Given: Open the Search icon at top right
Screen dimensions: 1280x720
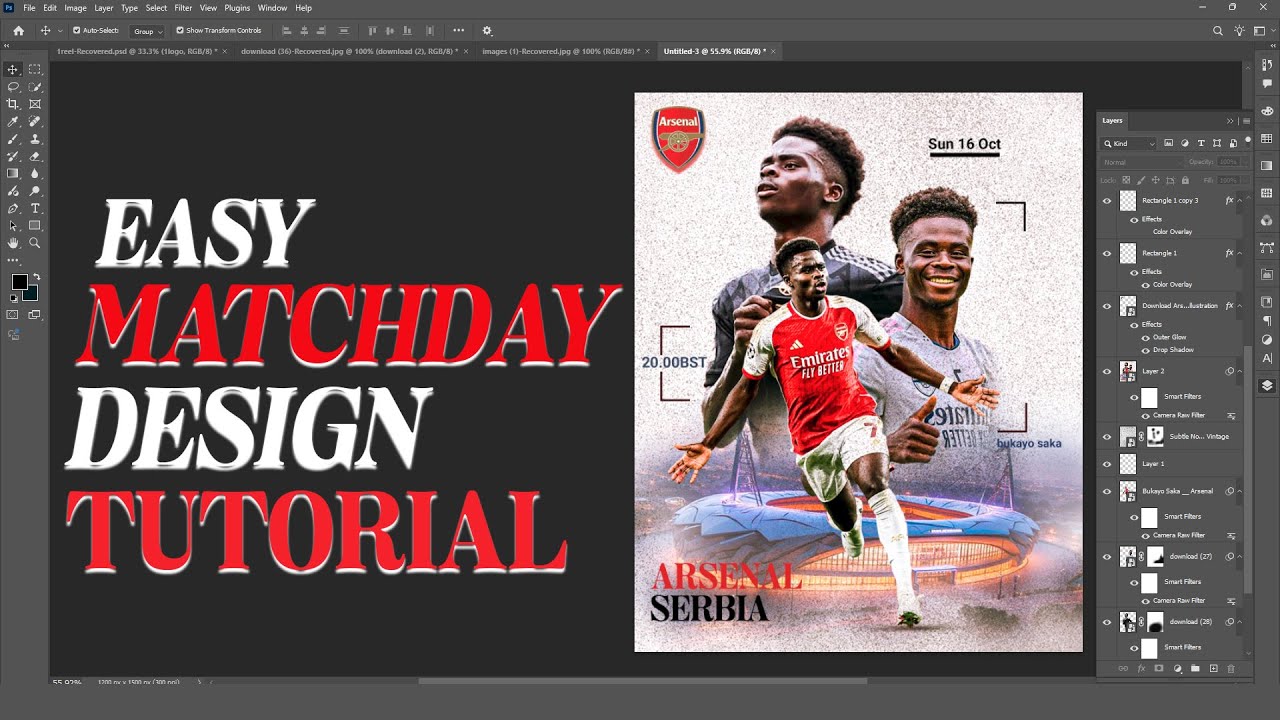Looking at the screenshot, I should pos(1217,31).
